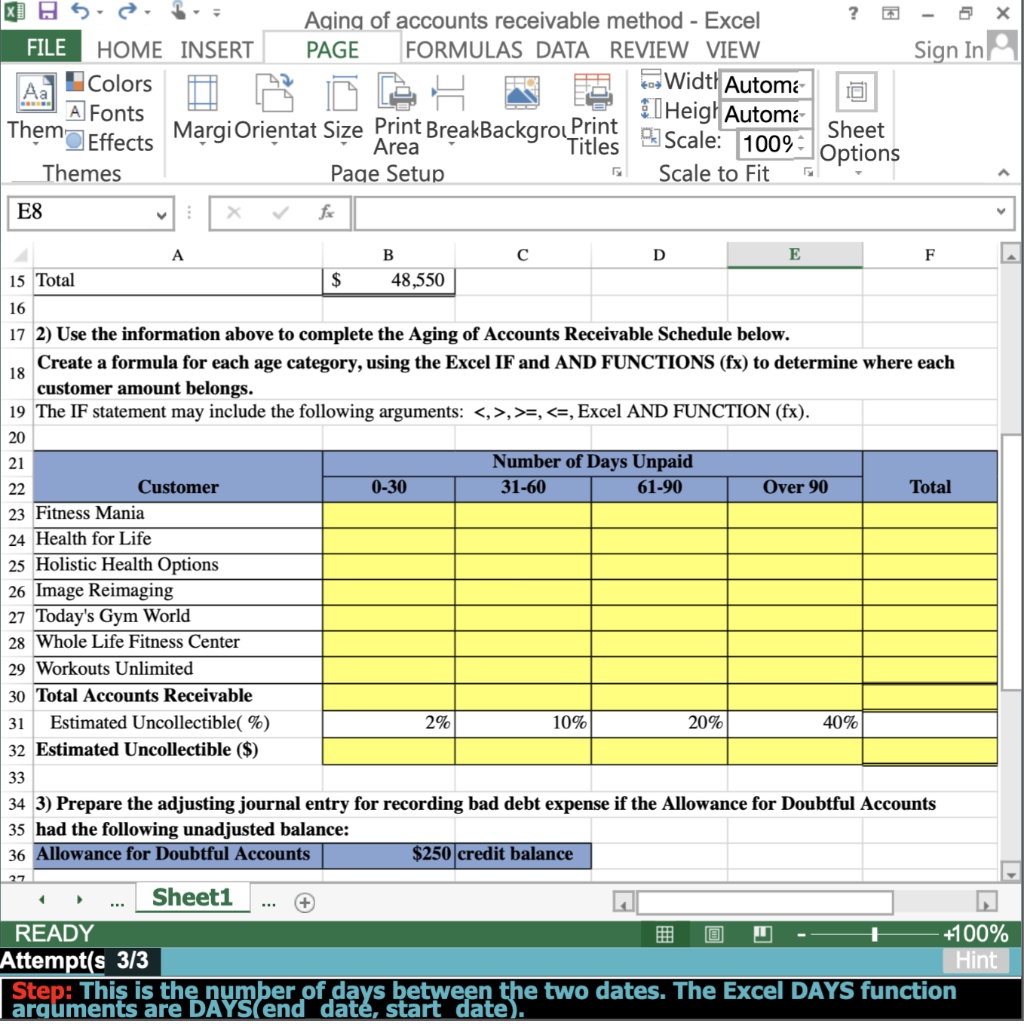Open the Name Box dropdown
This screenshot has height=1024, width=1024.
click(162, 214)
